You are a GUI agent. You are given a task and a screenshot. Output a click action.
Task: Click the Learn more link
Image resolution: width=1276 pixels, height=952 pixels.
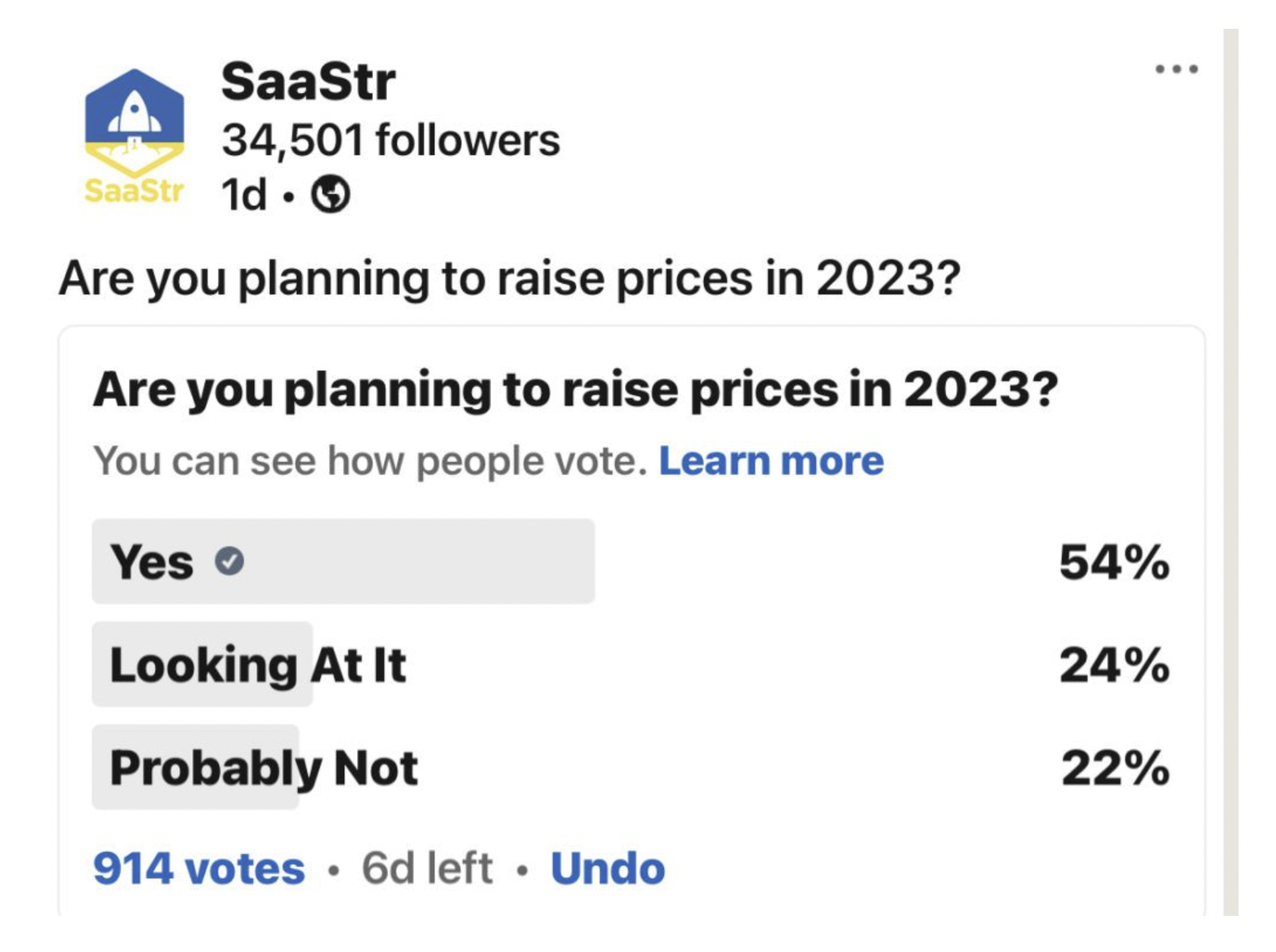click(770, 461)
